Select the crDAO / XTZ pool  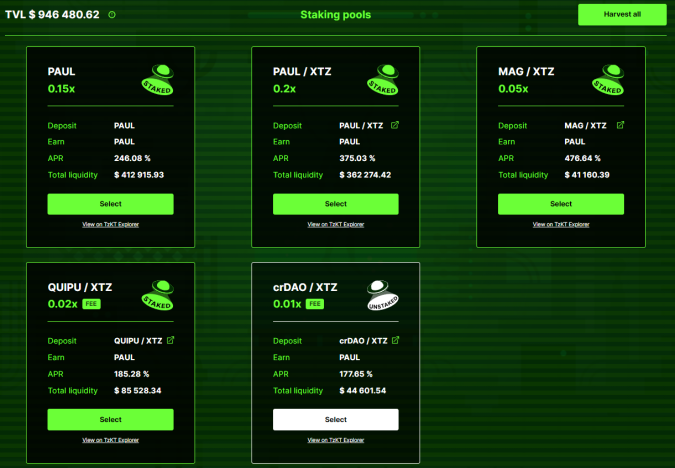tap(336, 420)
